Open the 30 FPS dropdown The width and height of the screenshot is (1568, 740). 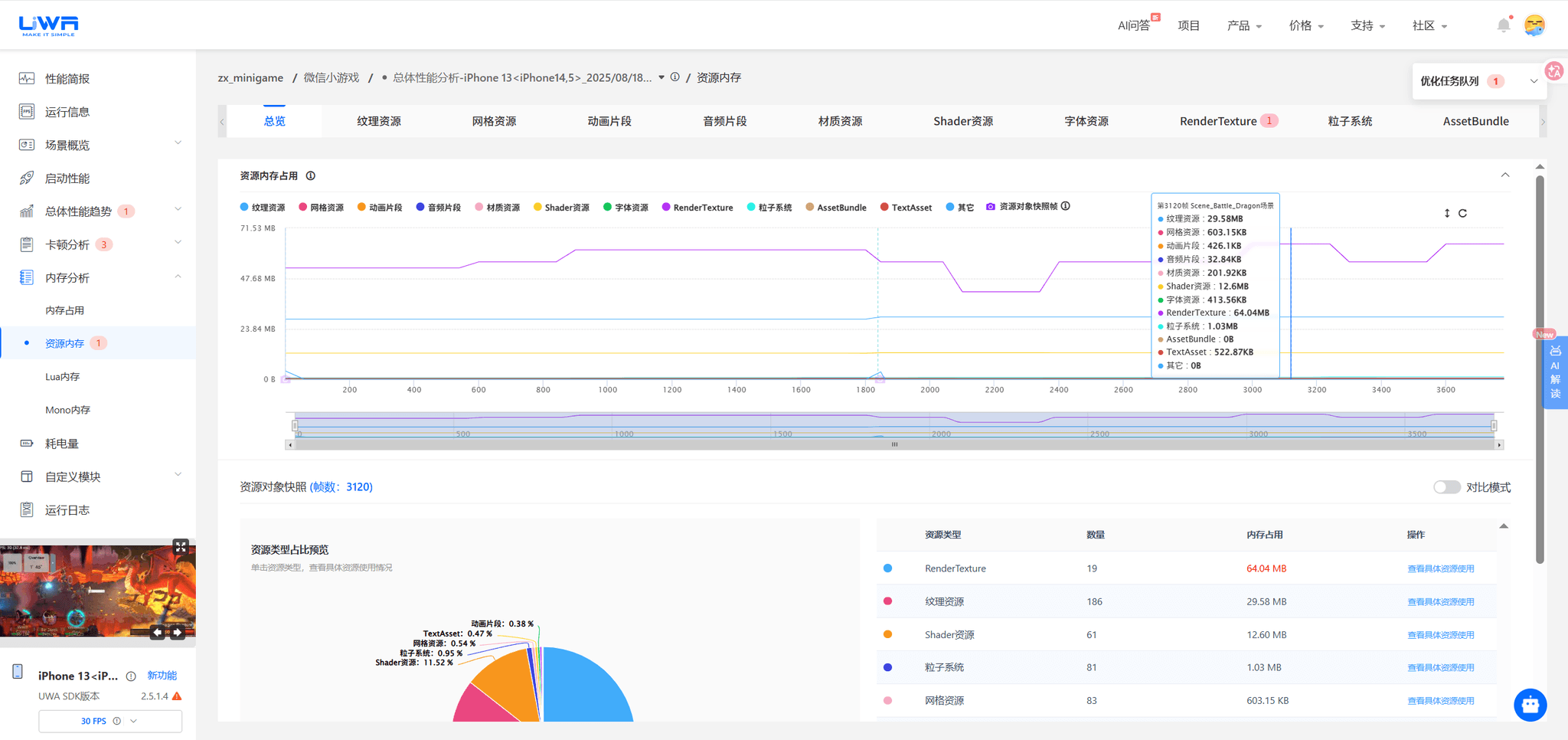coord(110,721)
